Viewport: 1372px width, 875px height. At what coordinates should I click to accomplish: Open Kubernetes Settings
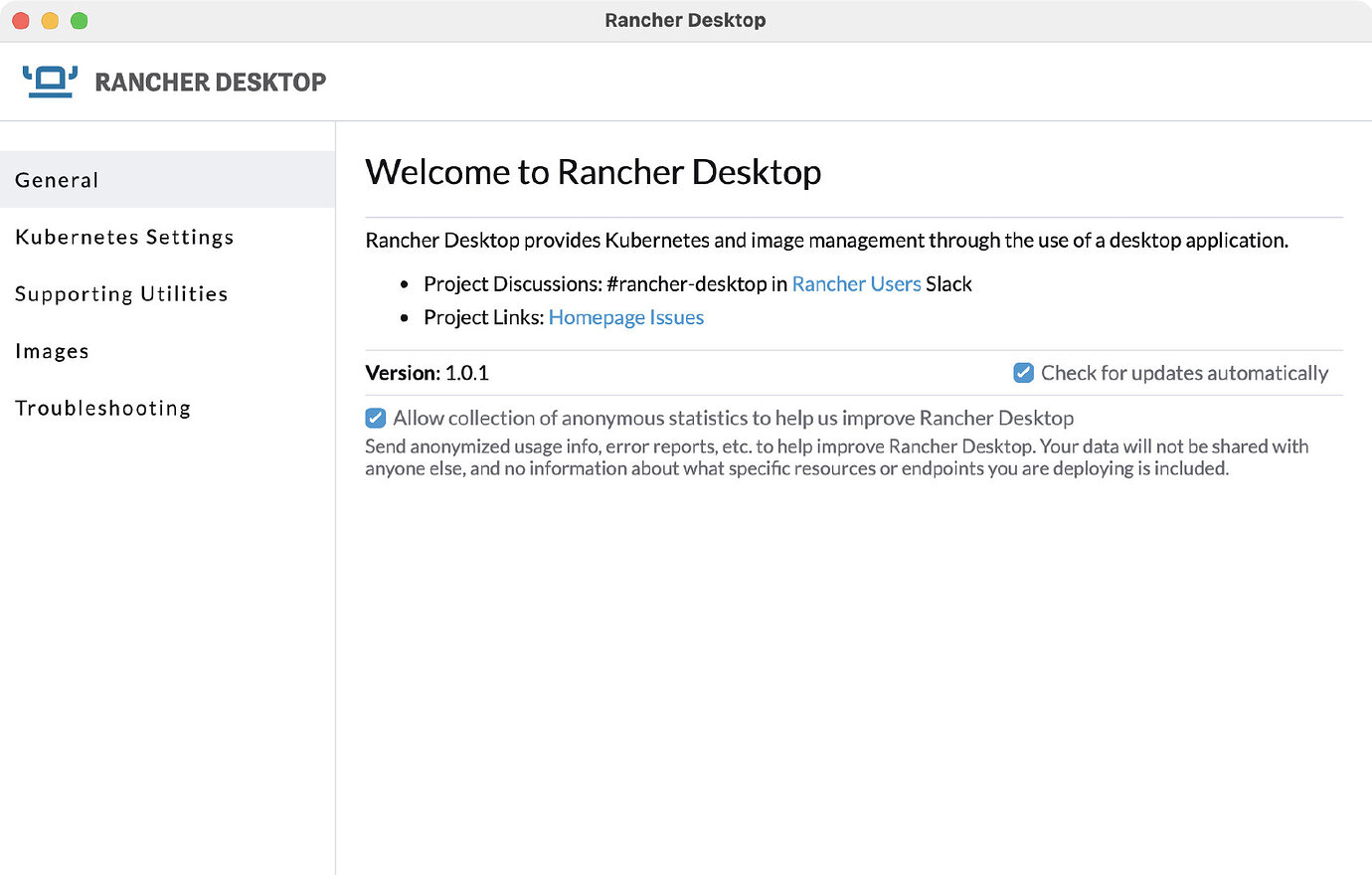[123, 237]
